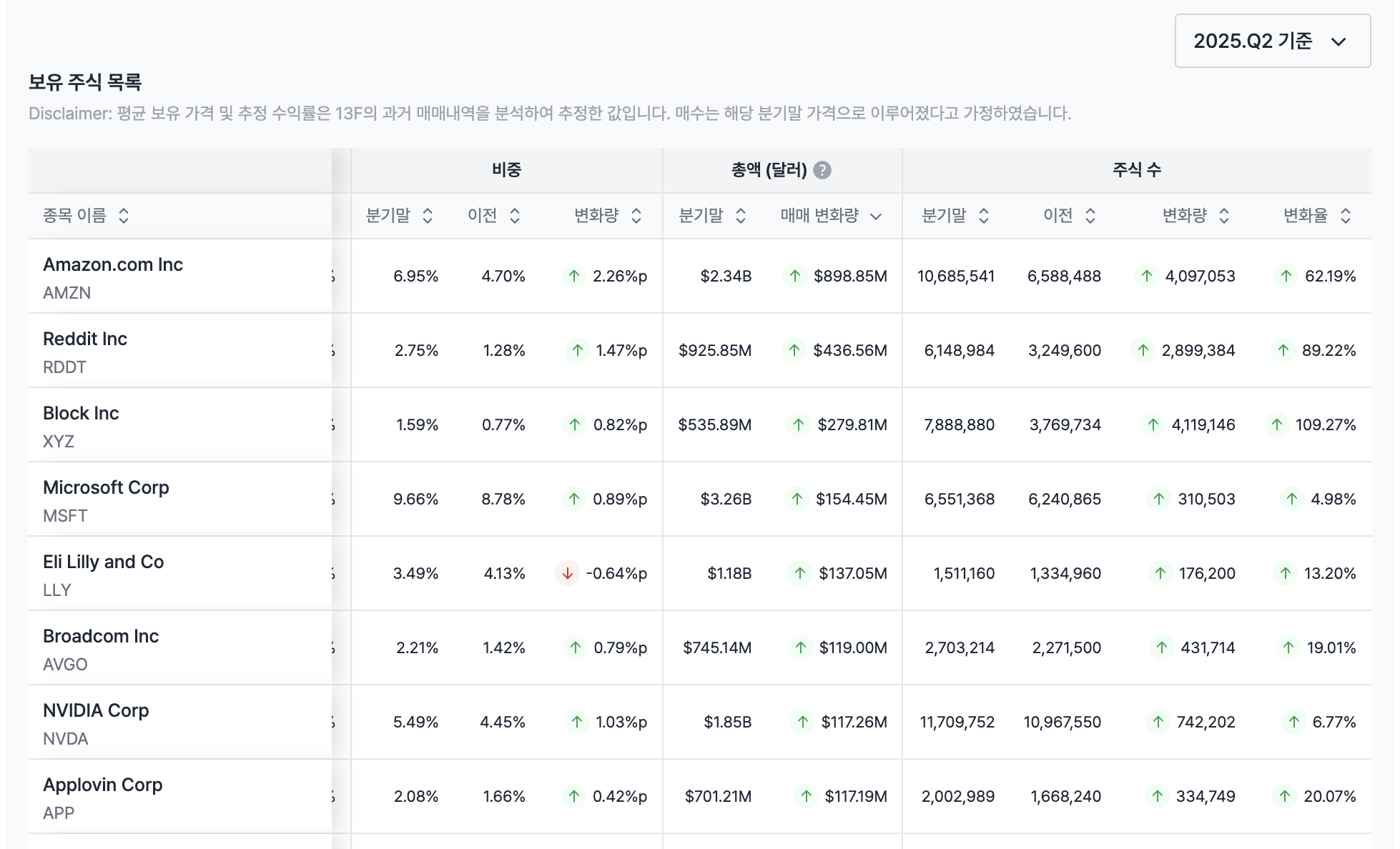The height and width of the screenshot is (849, 1400).
Task: Click Broadcom's 431,714 share change
Action: coord(1208,647)
